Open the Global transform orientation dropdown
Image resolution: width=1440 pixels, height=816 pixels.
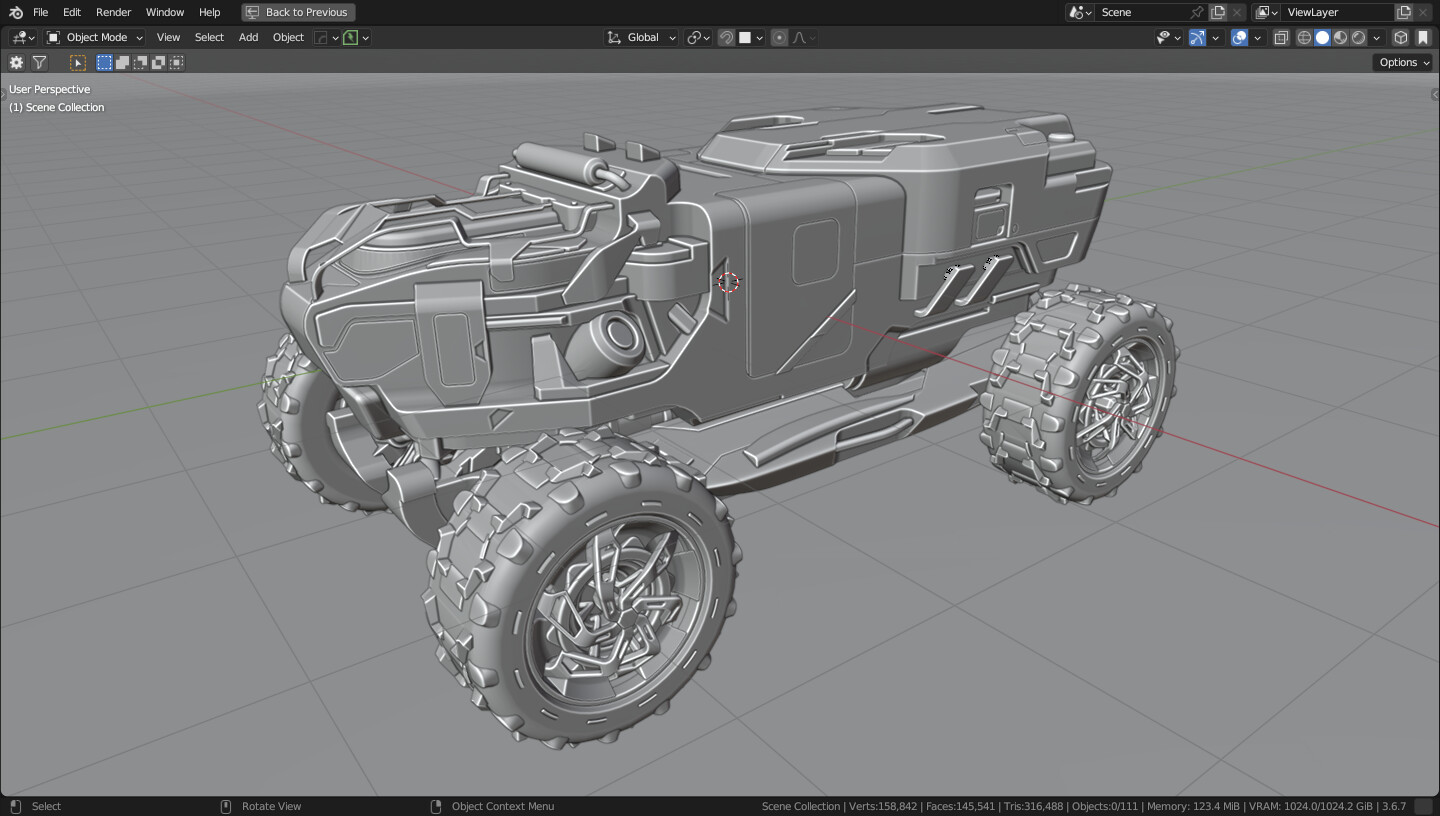(x=640, y=37)
